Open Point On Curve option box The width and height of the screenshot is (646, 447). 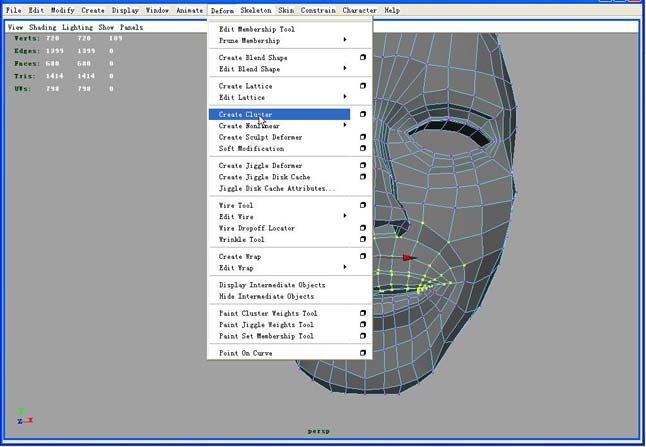[x=362, y=353]
